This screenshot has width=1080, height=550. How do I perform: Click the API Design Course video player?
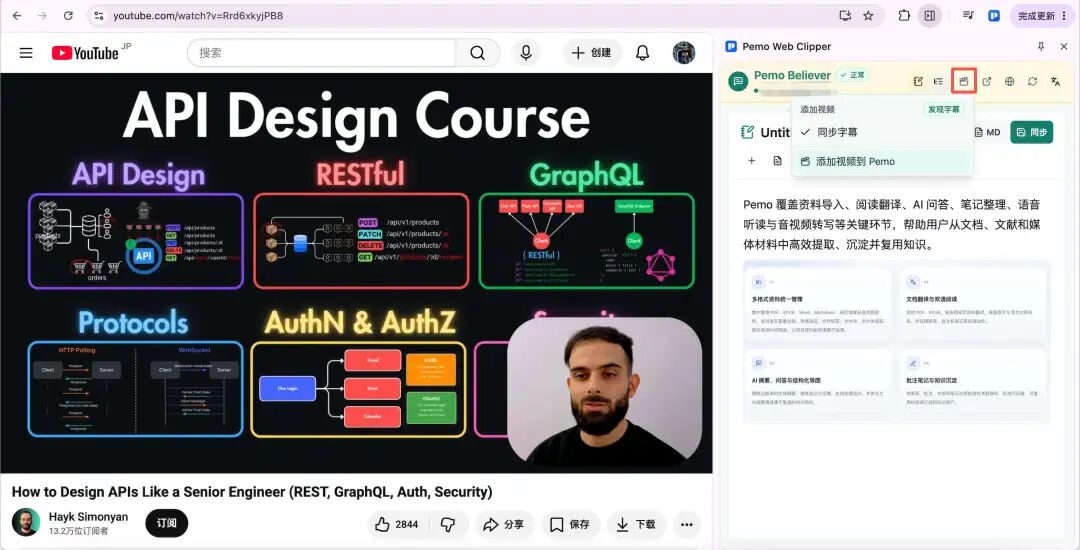(356, 273)
